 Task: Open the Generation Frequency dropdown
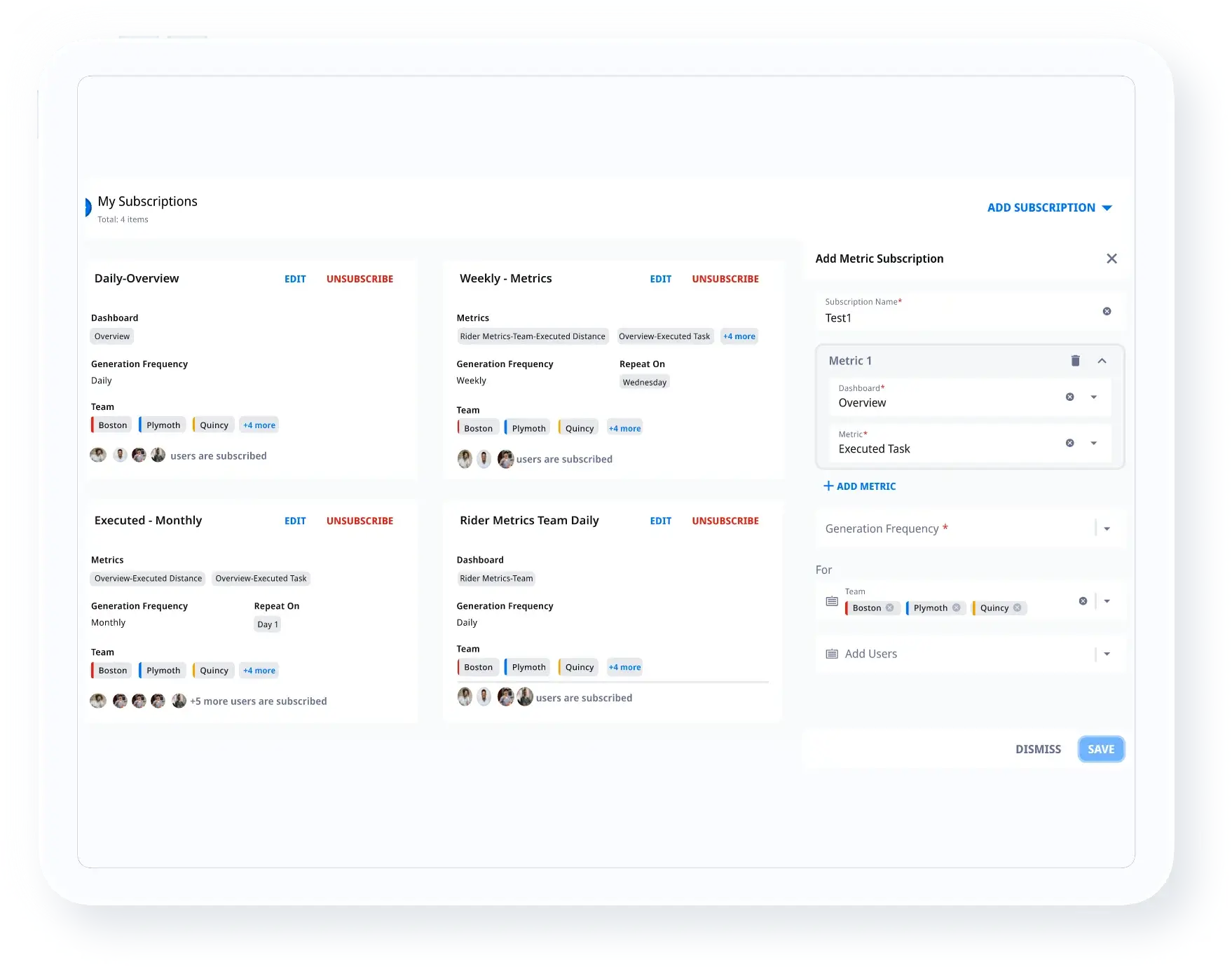[x=1107, y=529]
